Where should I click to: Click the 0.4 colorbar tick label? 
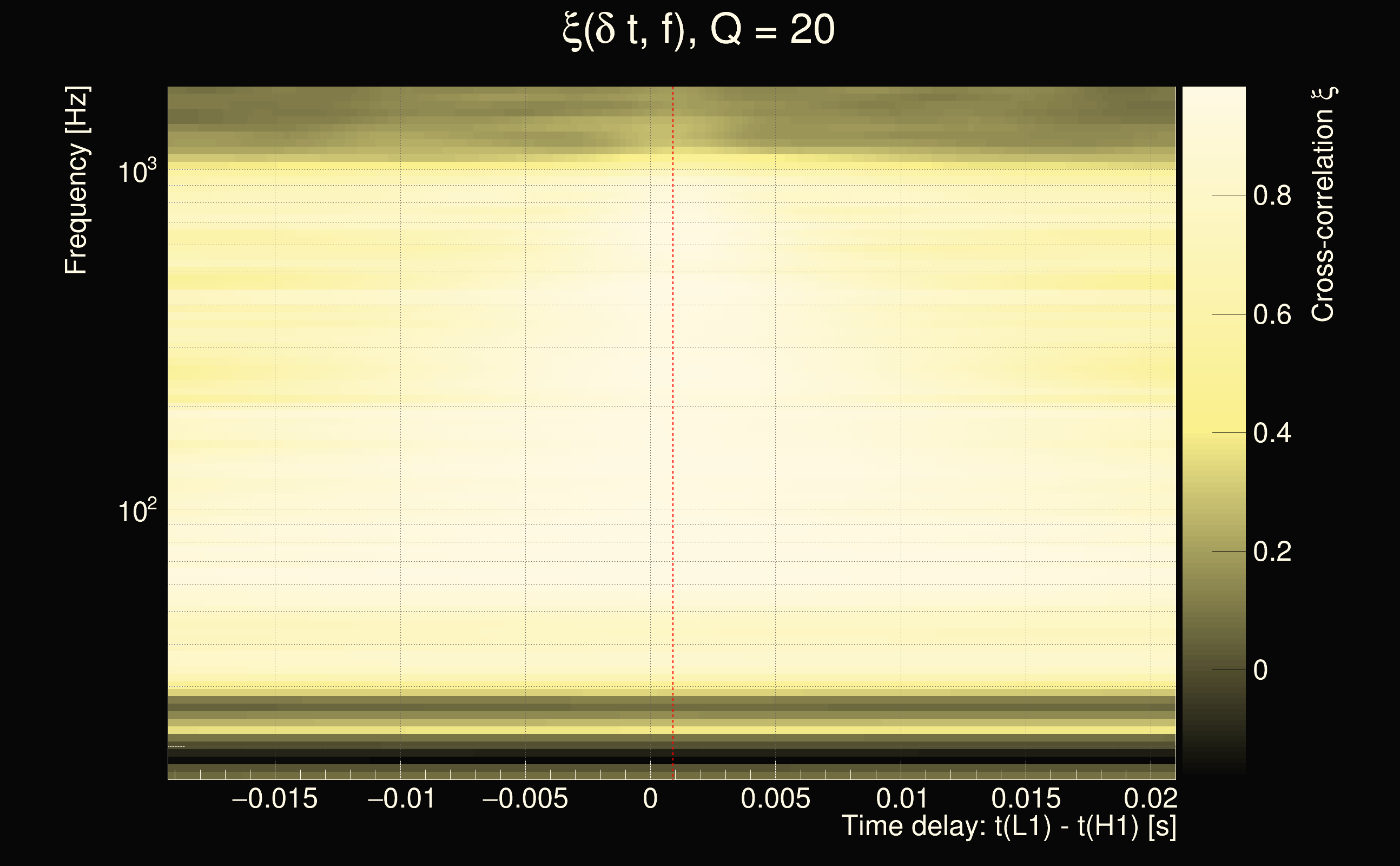click(1272, 434)
